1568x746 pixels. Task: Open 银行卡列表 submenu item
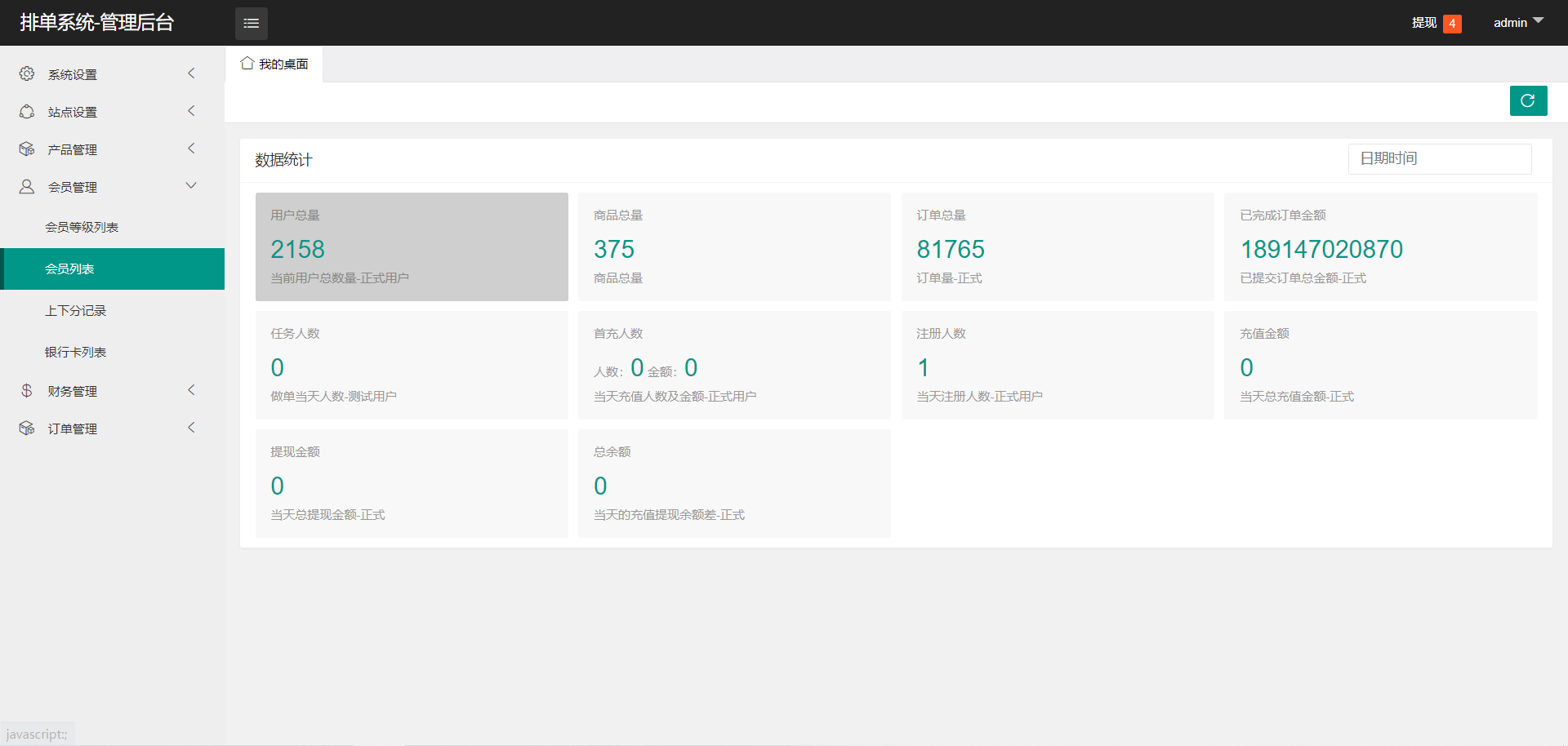coord(76,353)
